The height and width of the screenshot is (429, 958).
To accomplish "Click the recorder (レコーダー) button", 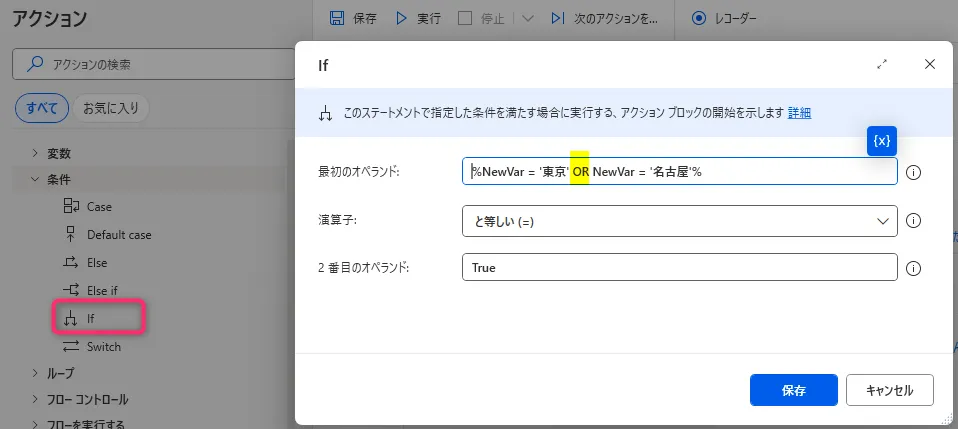I will pyautogui.click(x=725, y=18).
